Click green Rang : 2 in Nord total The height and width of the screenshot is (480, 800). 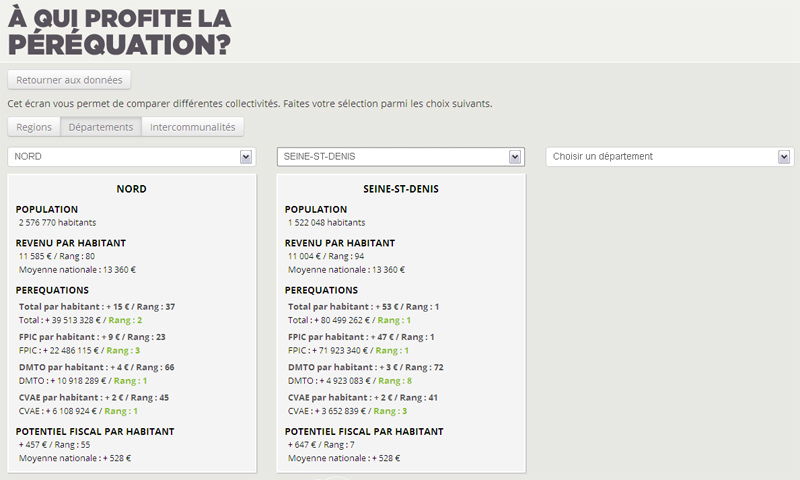coord(124,321)
